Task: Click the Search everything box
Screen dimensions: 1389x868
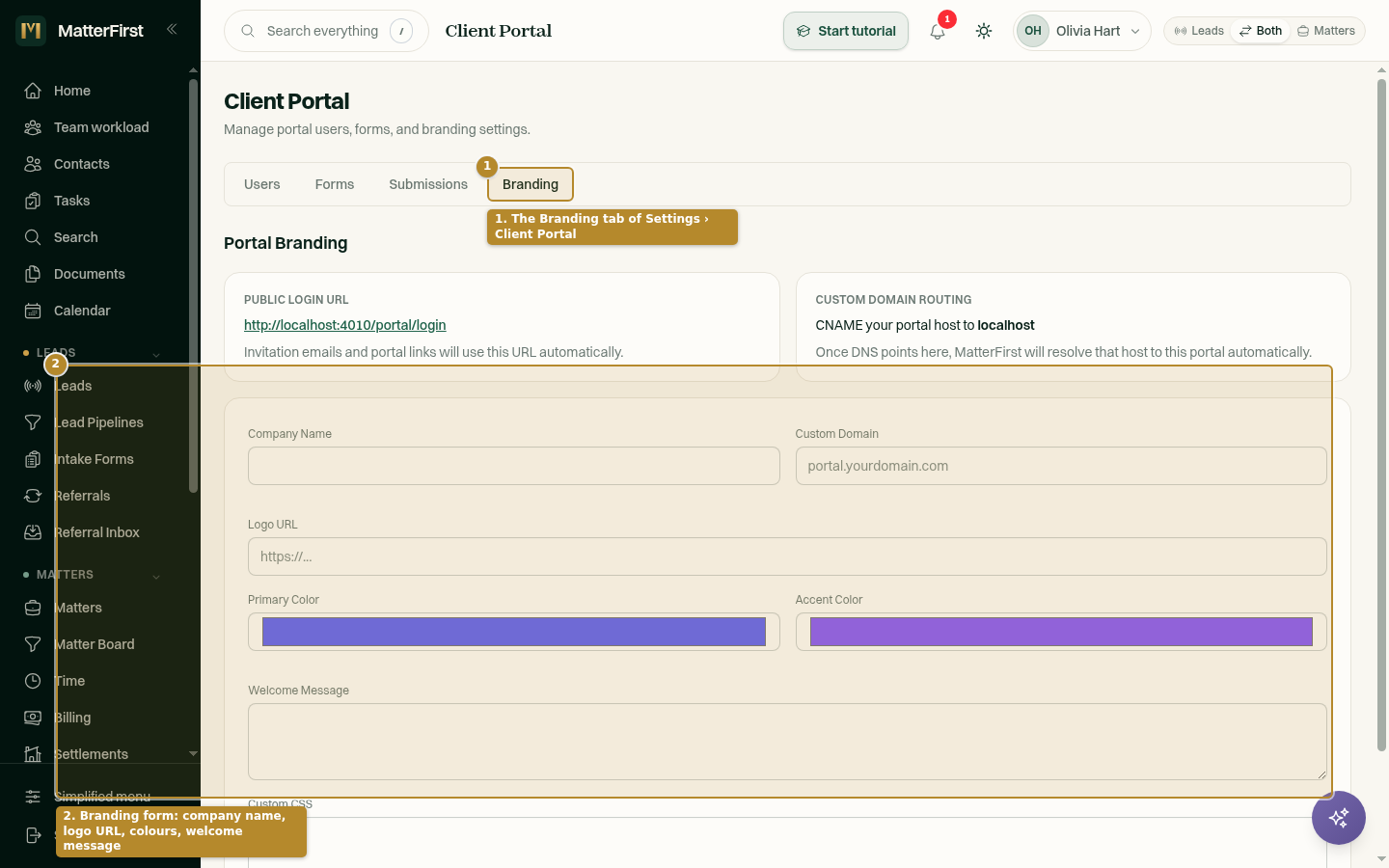Action: click(x=326, y=31)
